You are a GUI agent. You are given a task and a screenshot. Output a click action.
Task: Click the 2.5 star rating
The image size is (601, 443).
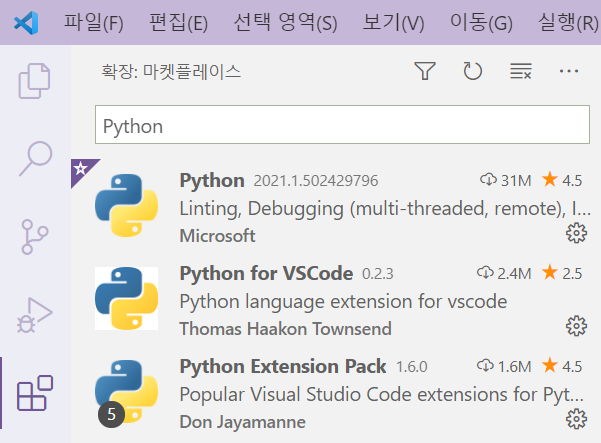pos(562,273)
